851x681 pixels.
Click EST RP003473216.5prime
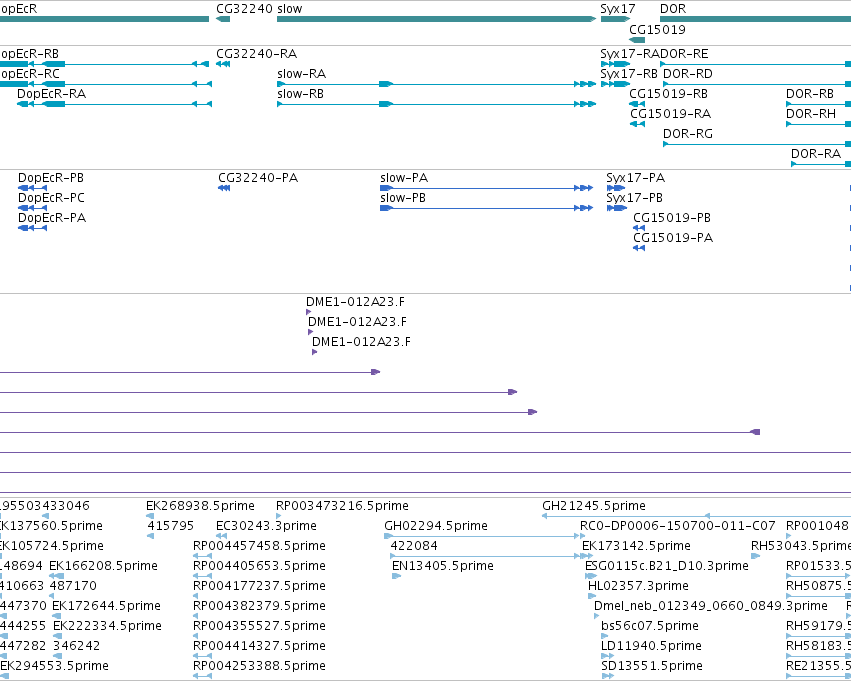(x=342, y=506)
